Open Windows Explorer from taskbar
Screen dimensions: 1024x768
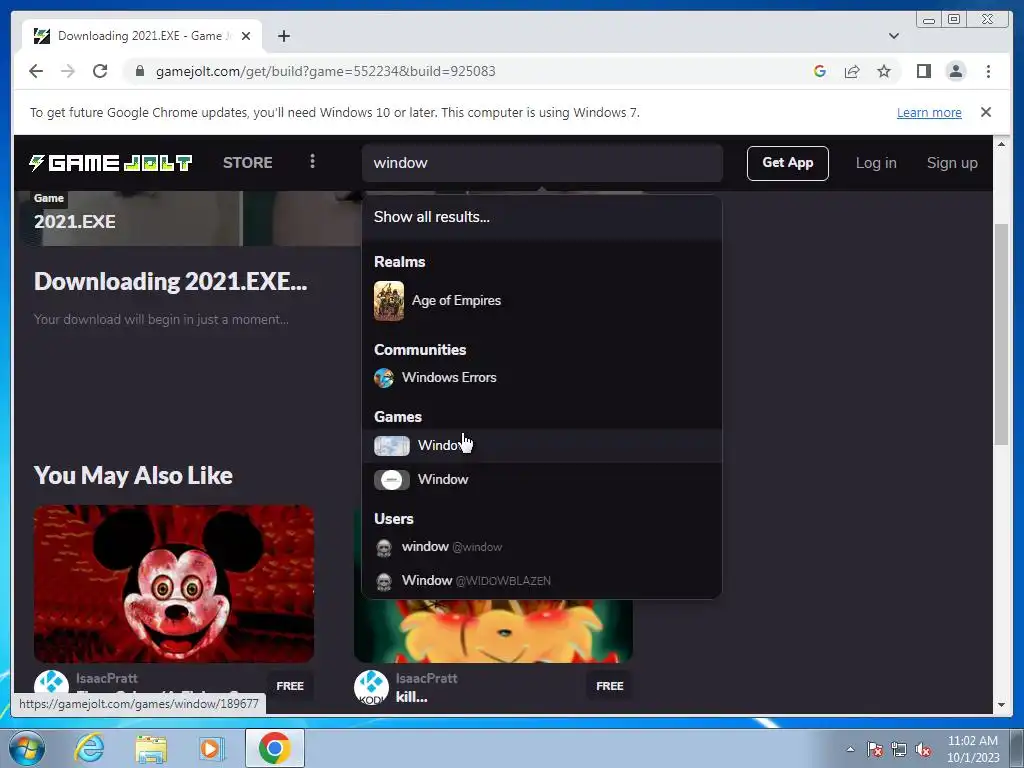coord(151,748)
